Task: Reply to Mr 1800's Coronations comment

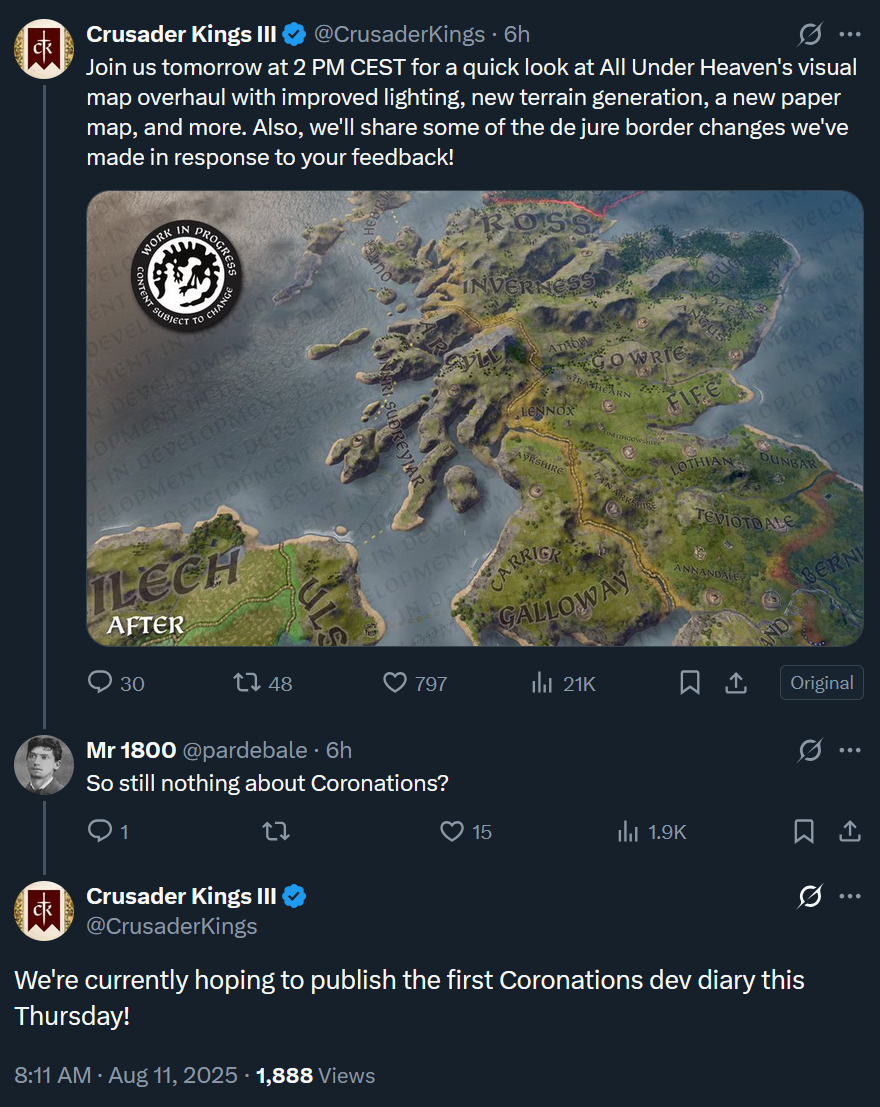Action: point(101,831)
